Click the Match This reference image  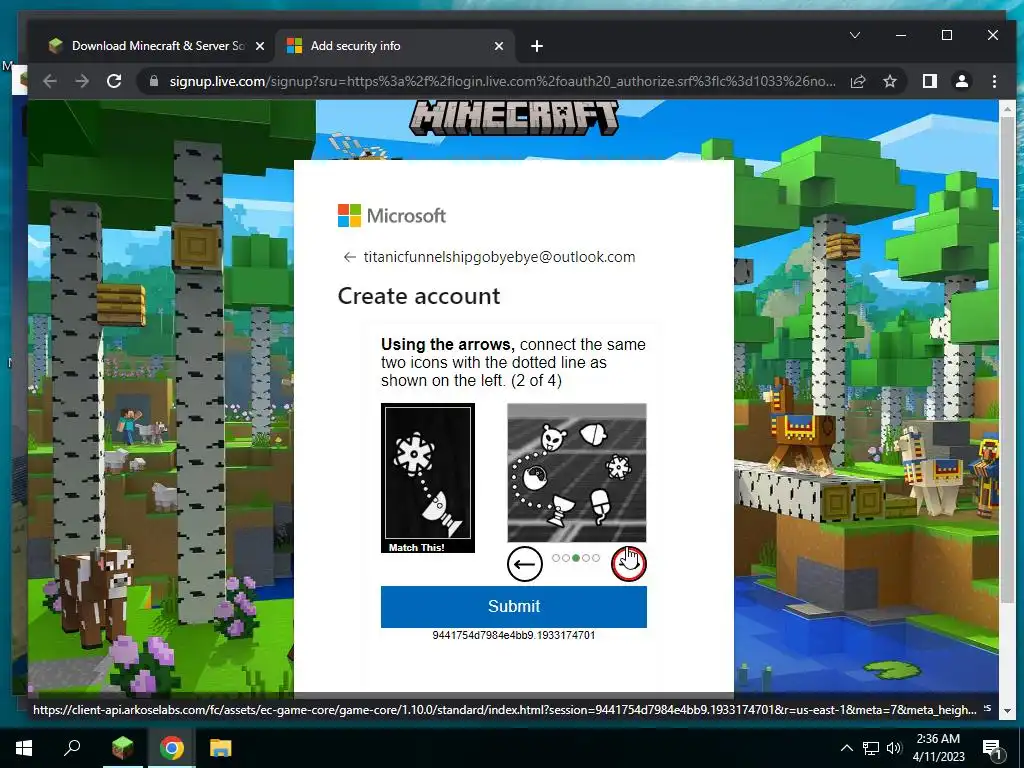[x=428, y=478]
